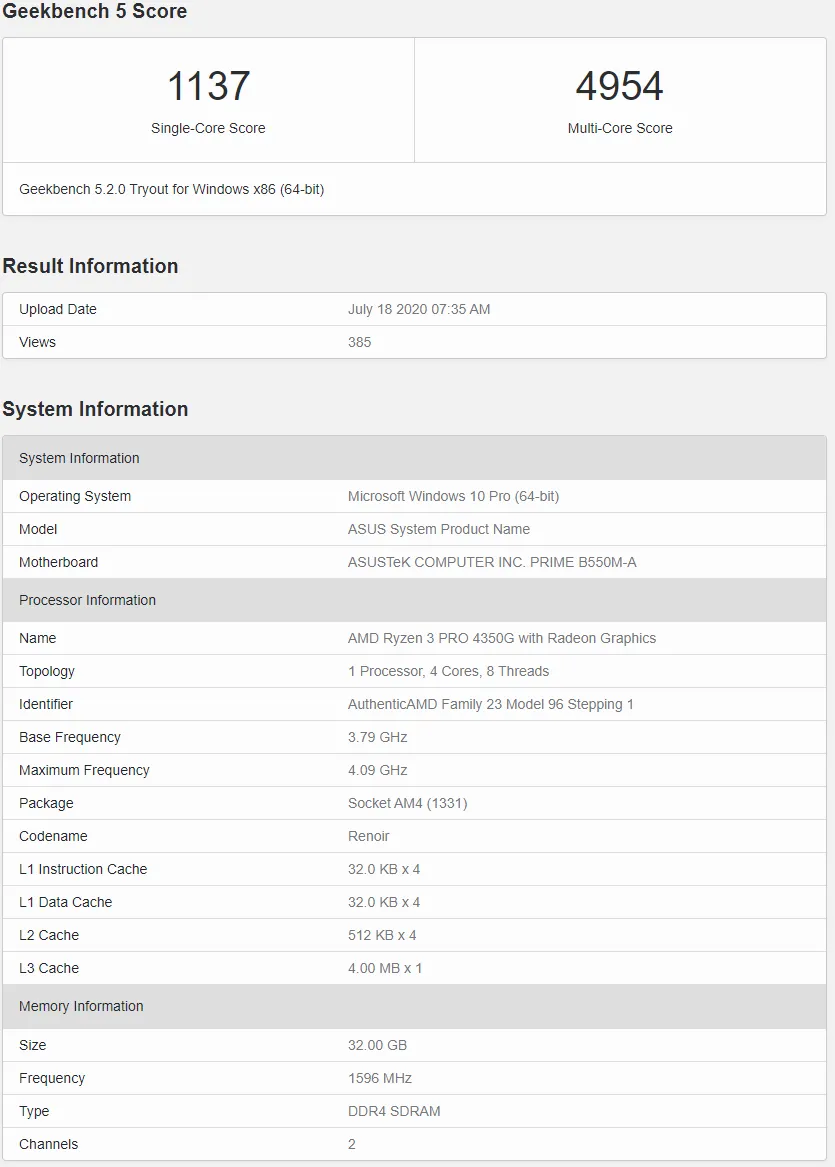Click L1 Data Cache 32.0 KB x 4
This screenshot has height=1167, width=835.
tap(384, 901)
